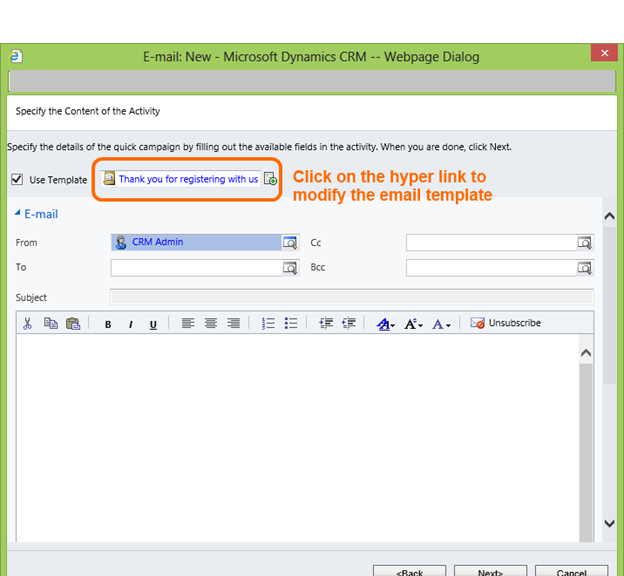Click the Next button
624x576 pixels.
tap(490, 573)
